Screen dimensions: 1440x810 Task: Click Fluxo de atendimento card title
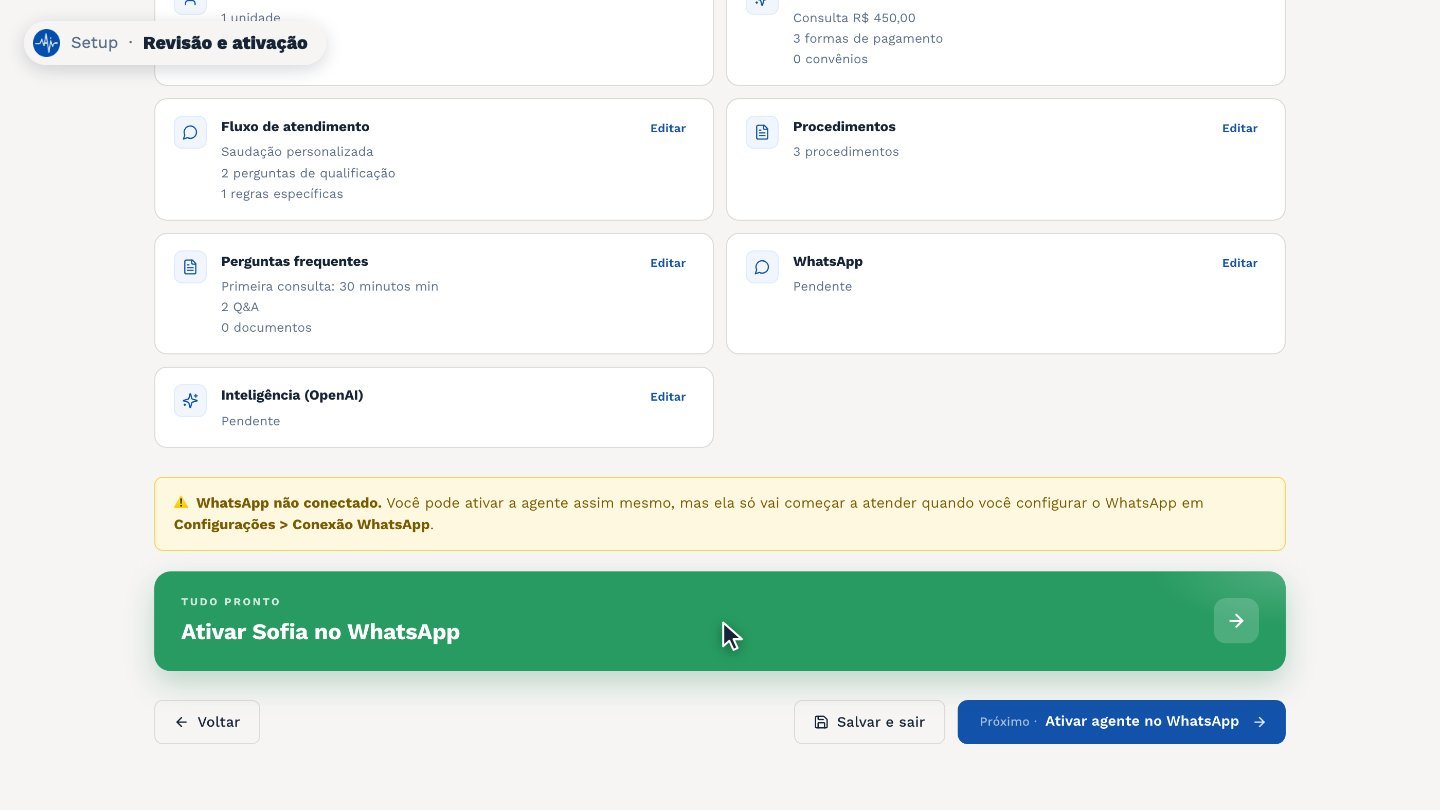[295, 127]
